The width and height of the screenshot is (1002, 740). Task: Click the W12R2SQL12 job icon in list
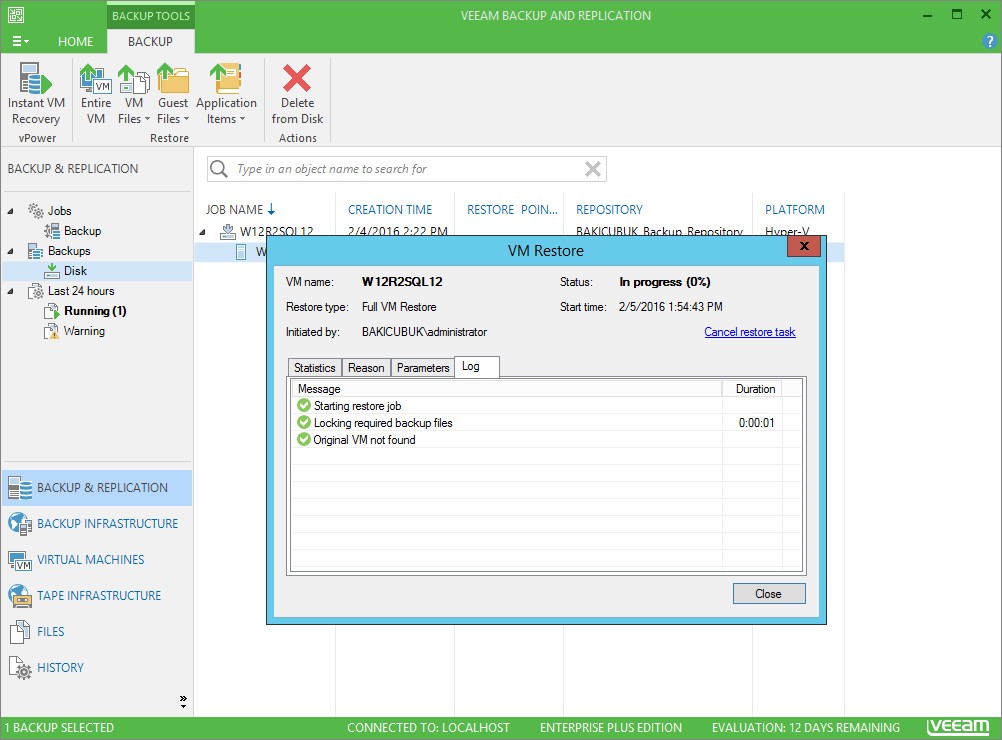(x=227, y=231)
